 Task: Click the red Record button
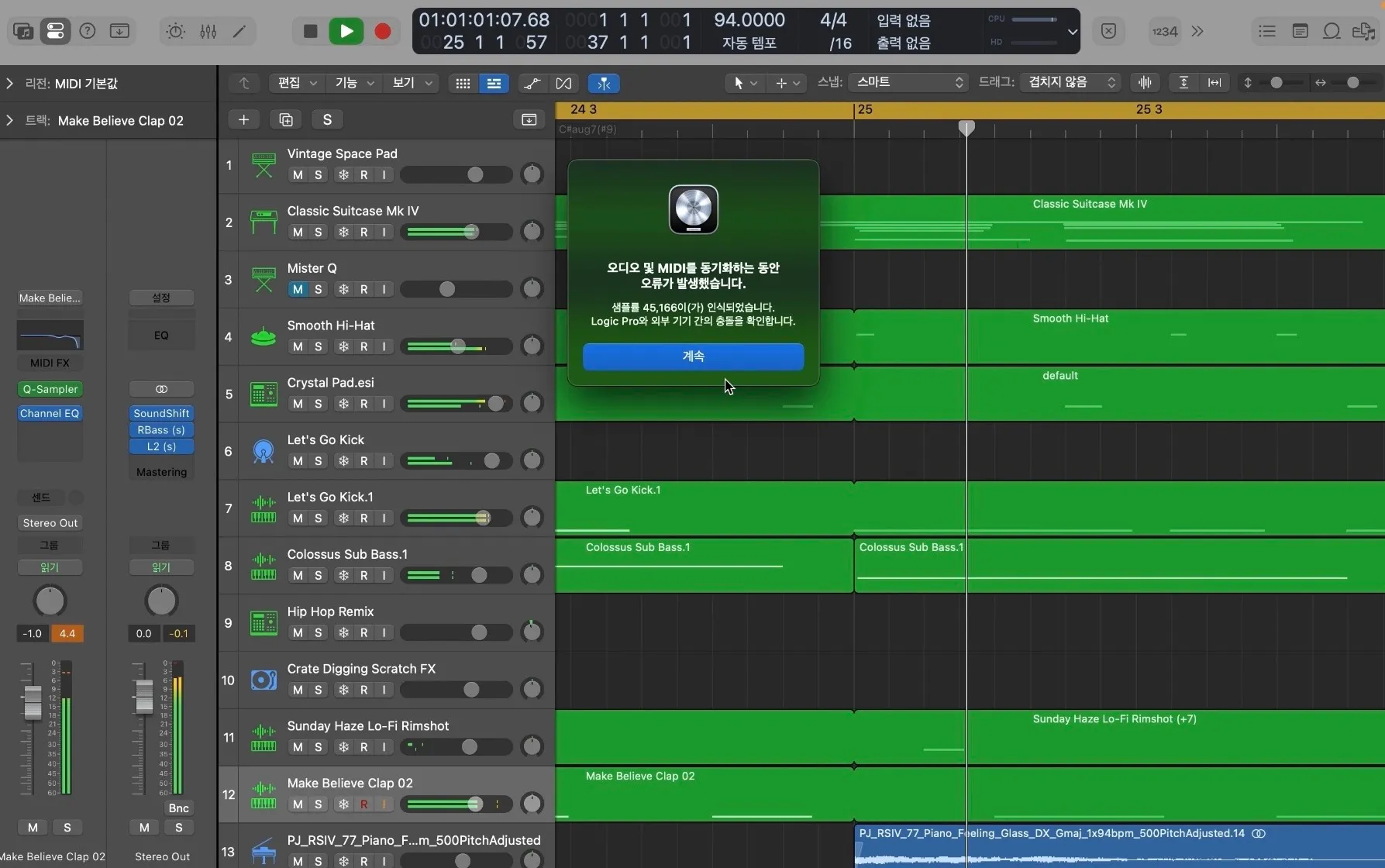click(383, 31)
